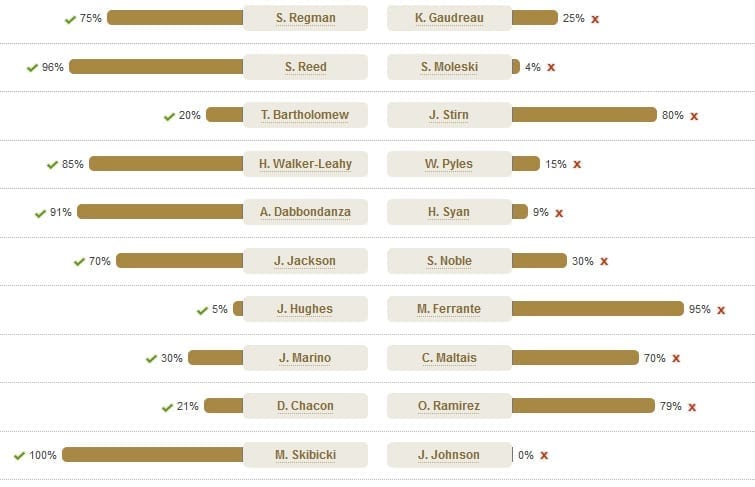Click J. Marino's 30% vote bar
The image size is (755, 487).
[216, 357]
